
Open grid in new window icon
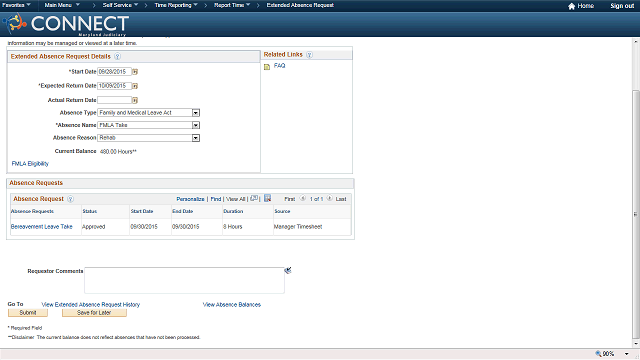pos(254,198)
